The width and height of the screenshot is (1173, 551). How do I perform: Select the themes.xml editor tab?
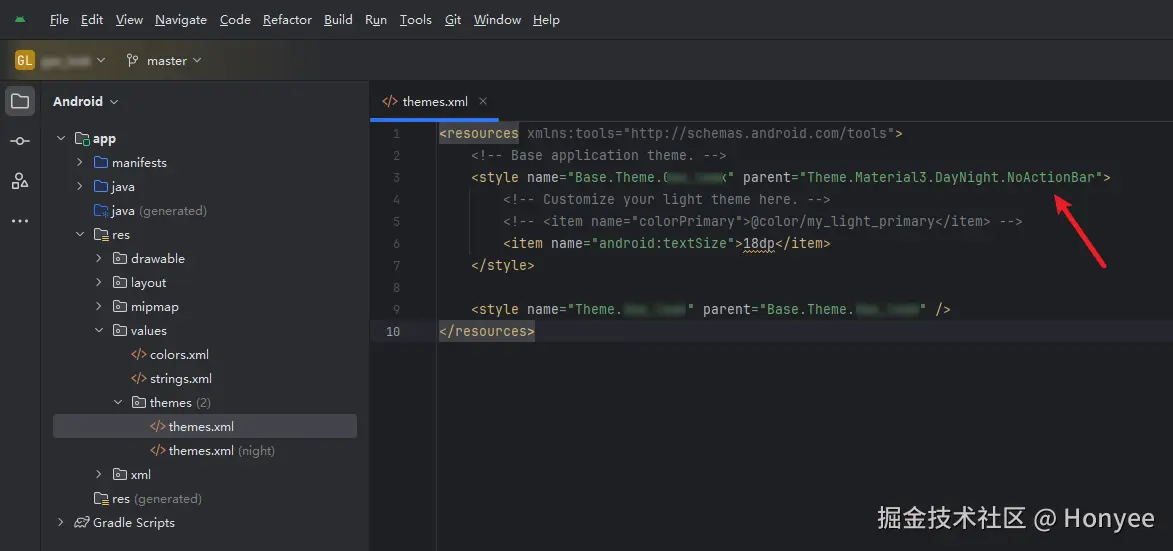point(434,102)
